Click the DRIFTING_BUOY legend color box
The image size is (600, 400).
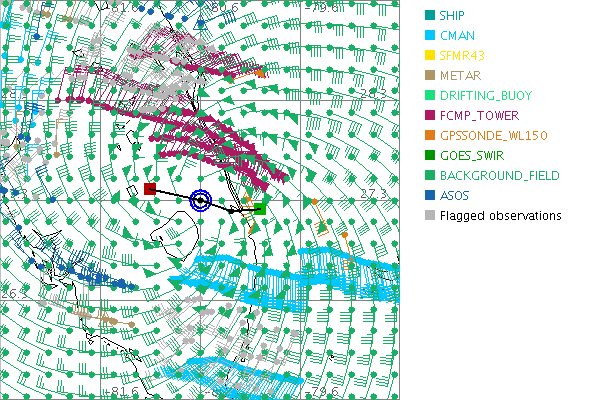429,96
